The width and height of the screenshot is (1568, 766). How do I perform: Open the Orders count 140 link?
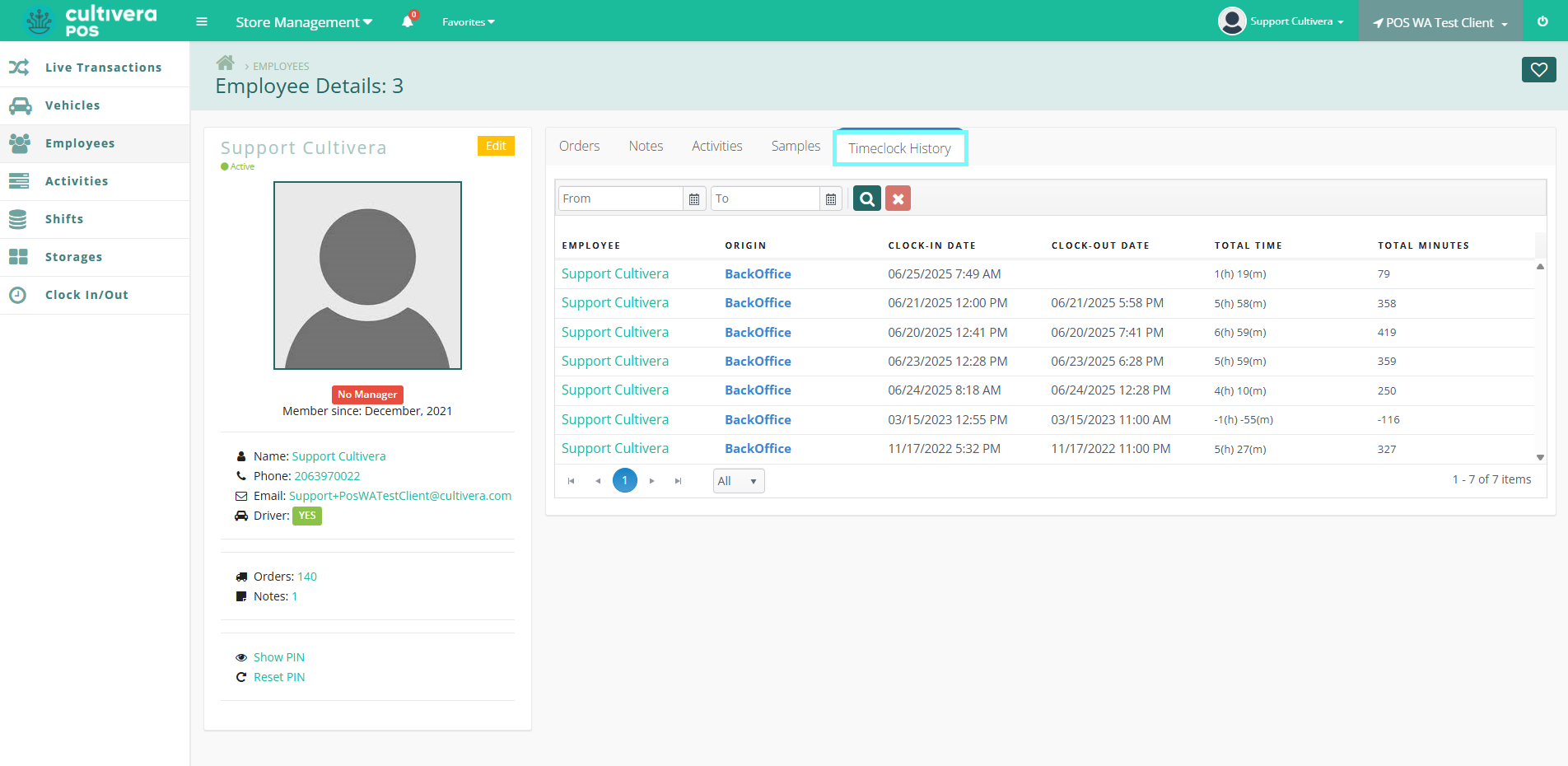tap(307, 577)
